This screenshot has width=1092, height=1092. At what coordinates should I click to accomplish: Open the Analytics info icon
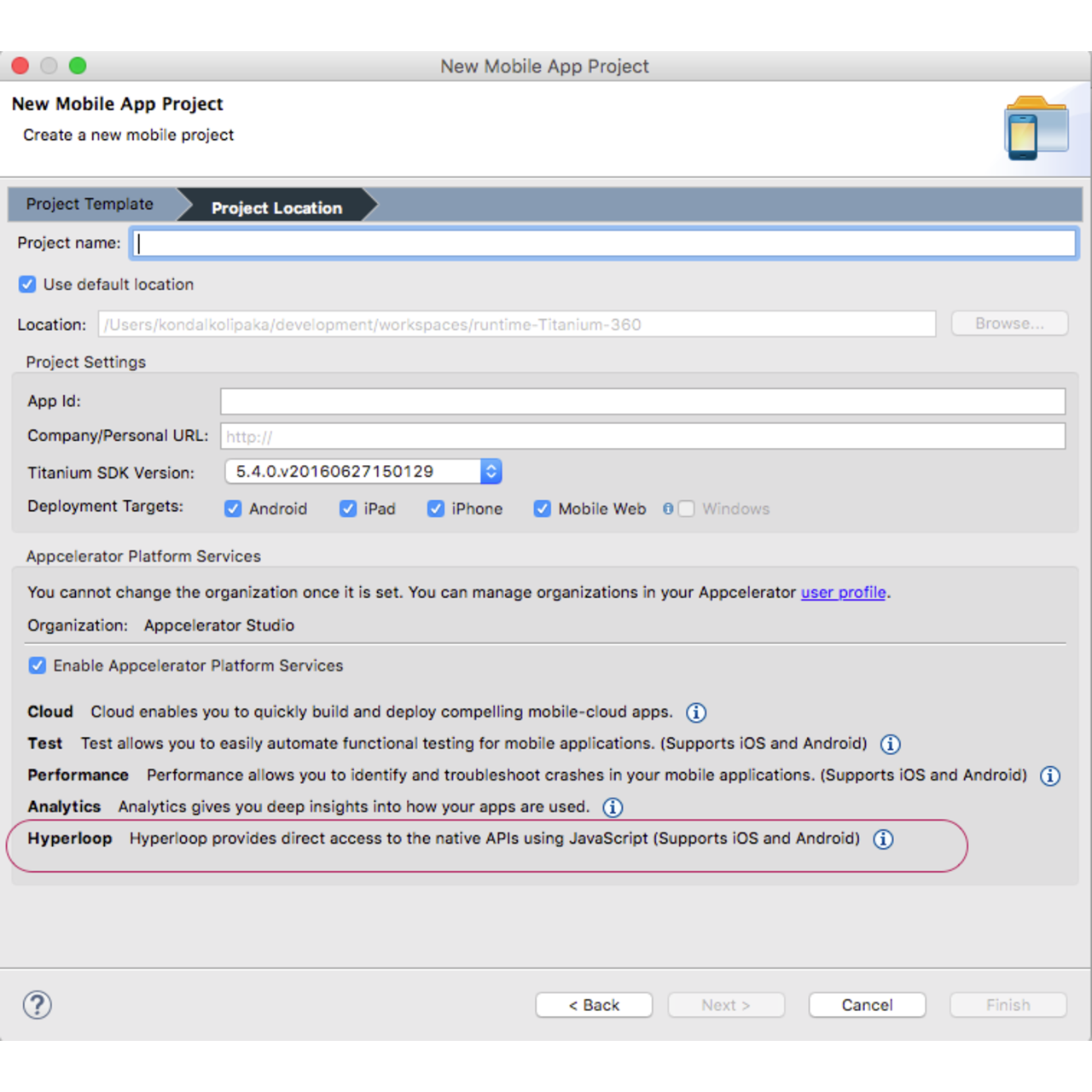pos(613,807)
